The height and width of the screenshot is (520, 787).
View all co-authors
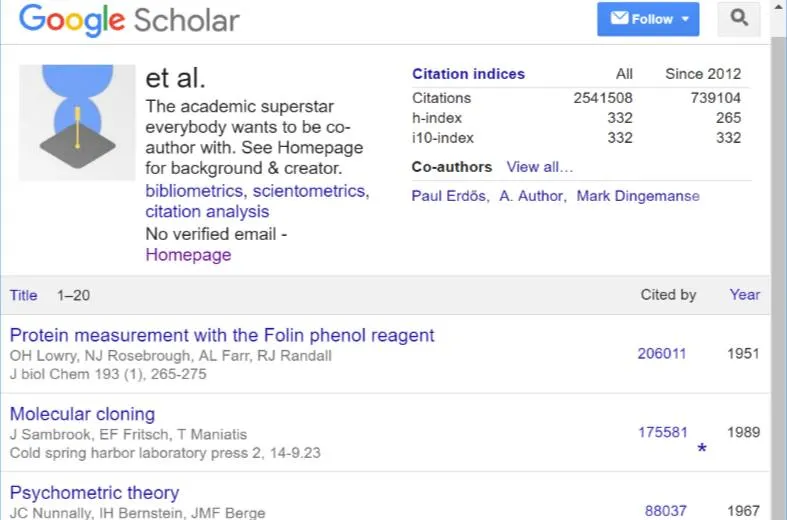tap(540, 167)
